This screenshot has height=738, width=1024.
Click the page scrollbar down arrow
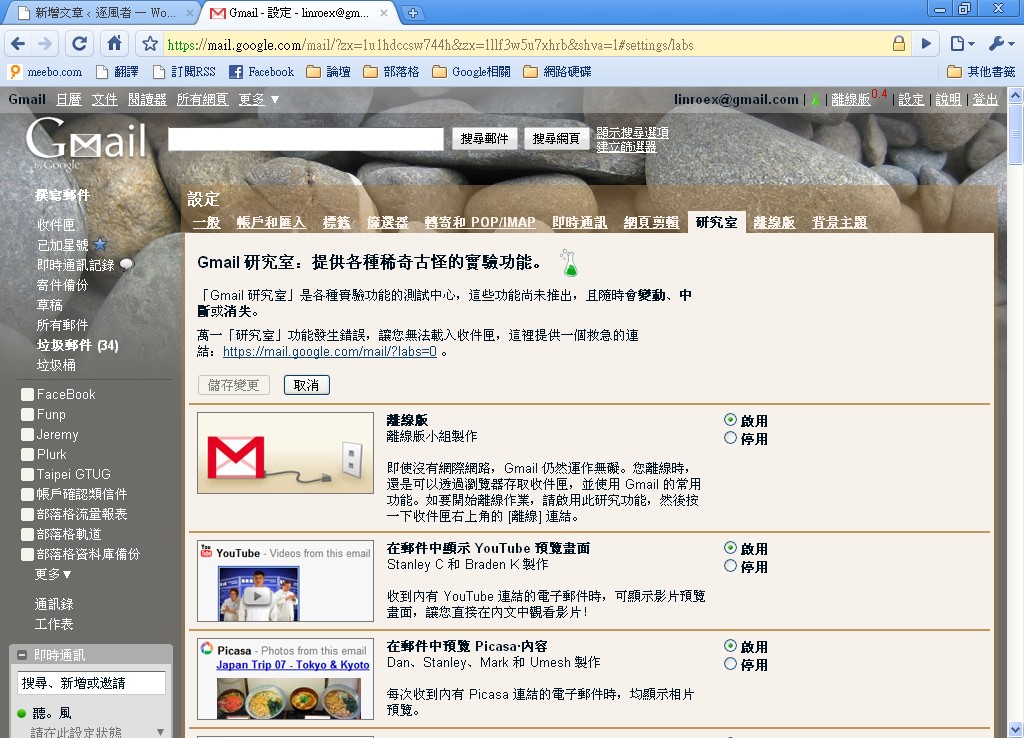pos(1016,729)
